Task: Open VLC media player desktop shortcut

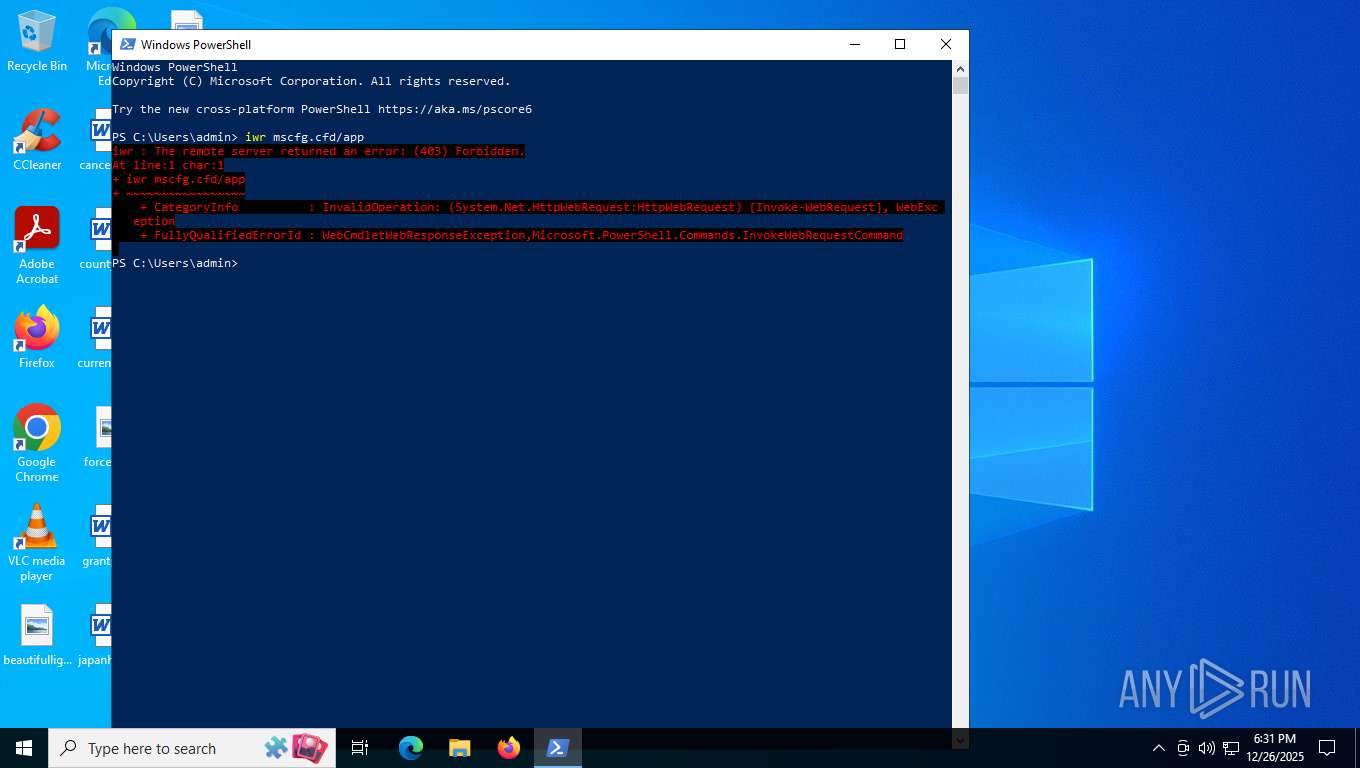Action: (x=37, y=543)
